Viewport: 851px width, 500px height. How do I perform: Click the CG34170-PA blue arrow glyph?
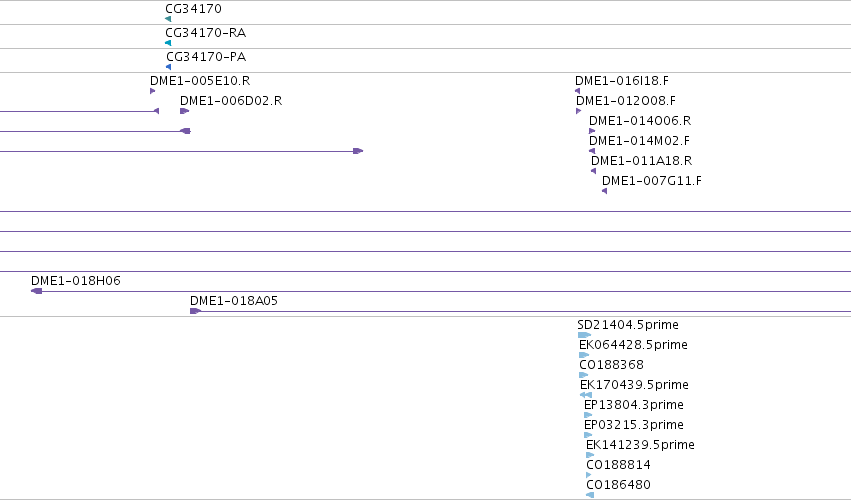pyautogui.click(x=168, y=67)
